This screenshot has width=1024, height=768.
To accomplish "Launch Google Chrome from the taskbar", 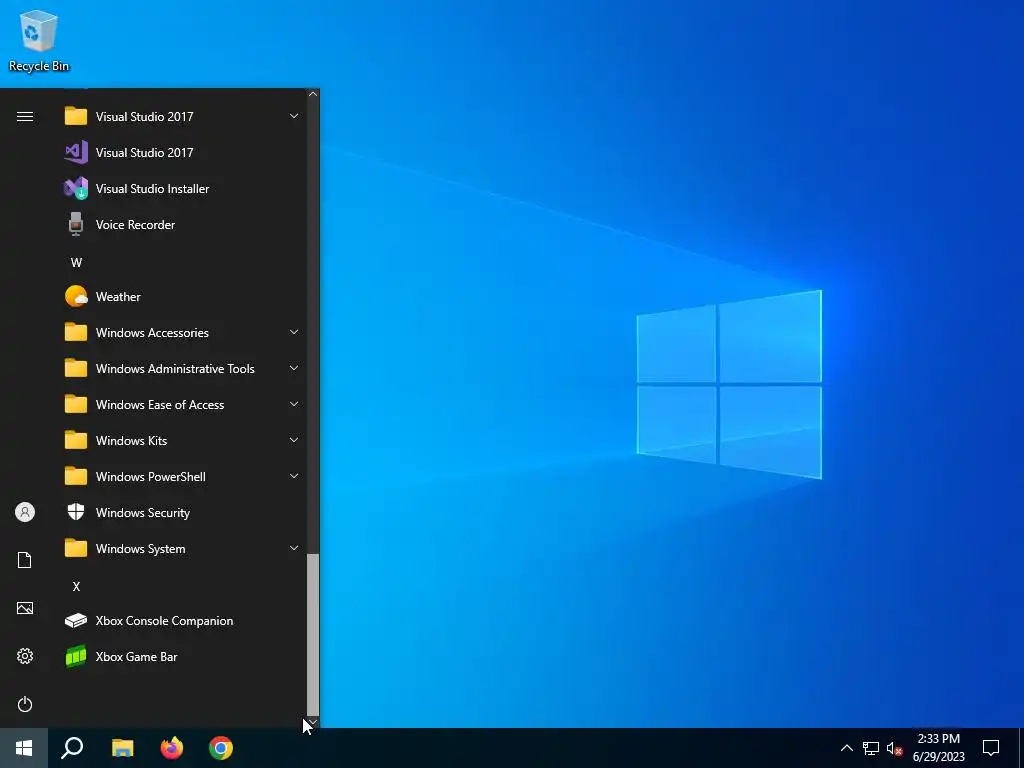I will pos(221,748).
